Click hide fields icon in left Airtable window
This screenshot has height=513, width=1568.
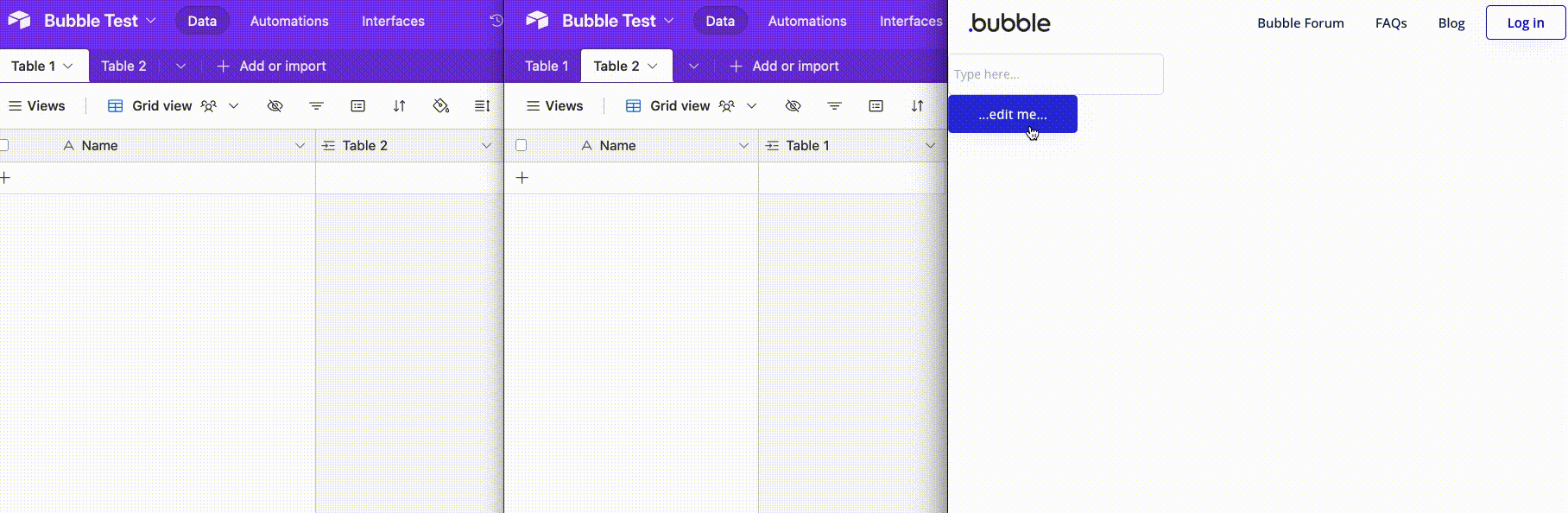(275, 105)
